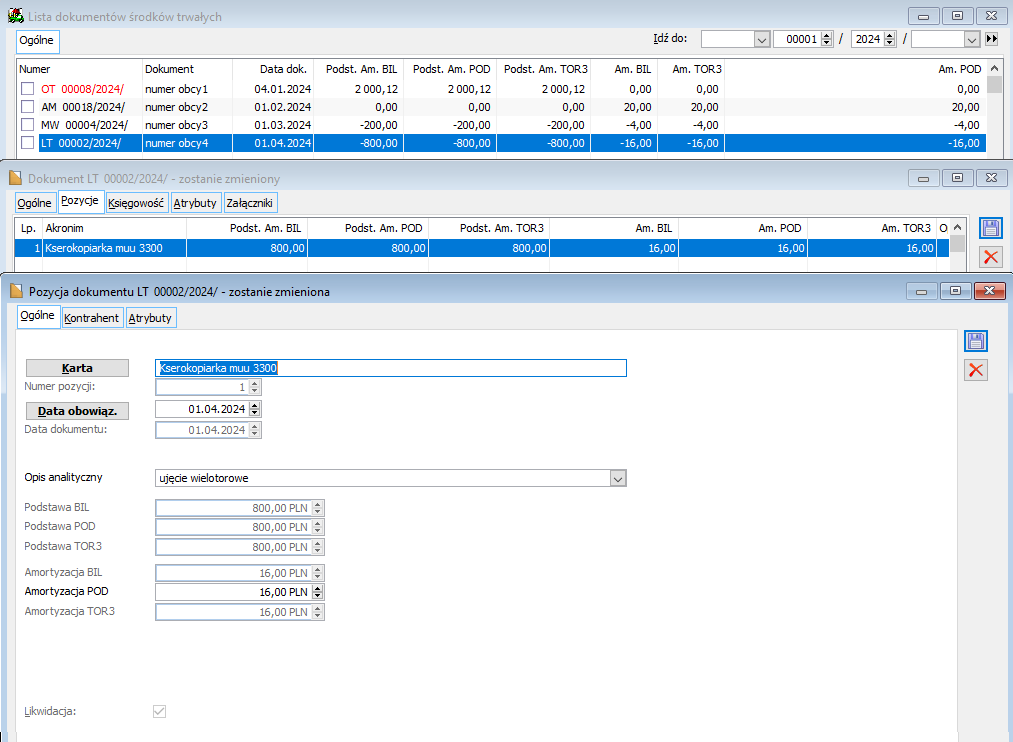The height and width of the screenshot is (742, 1013).
Task: Select position row Kserokopiarka muu 3300 in Pozycje
Action: (x=482, y=248)
